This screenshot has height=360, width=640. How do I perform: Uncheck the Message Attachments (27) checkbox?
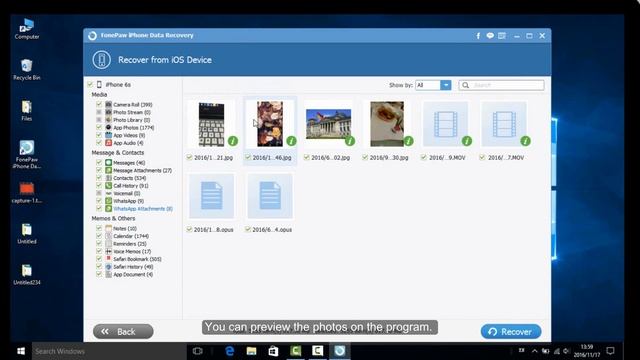99,170
